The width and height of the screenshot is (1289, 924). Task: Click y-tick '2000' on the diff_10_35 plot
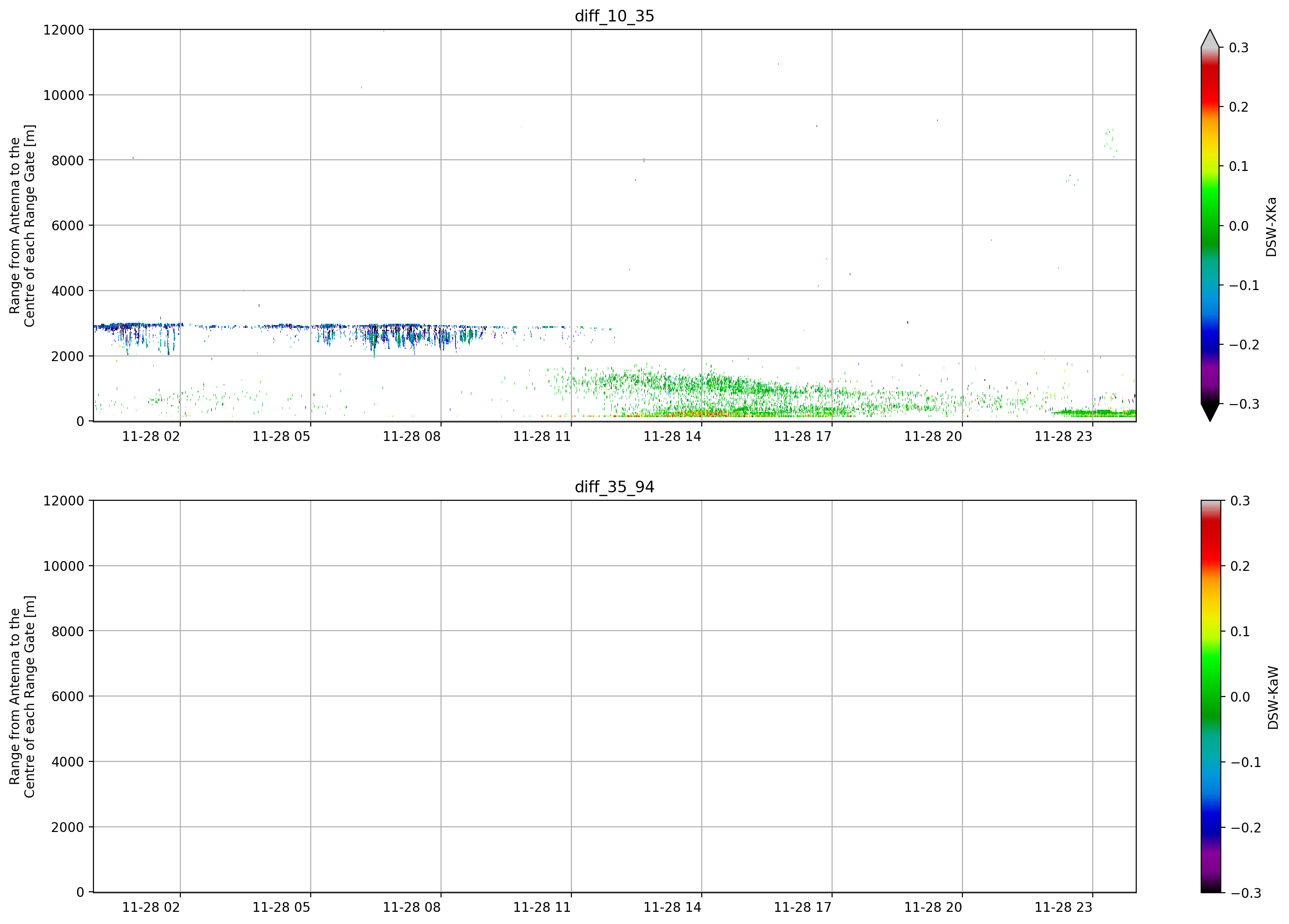(x=68, y=356)
